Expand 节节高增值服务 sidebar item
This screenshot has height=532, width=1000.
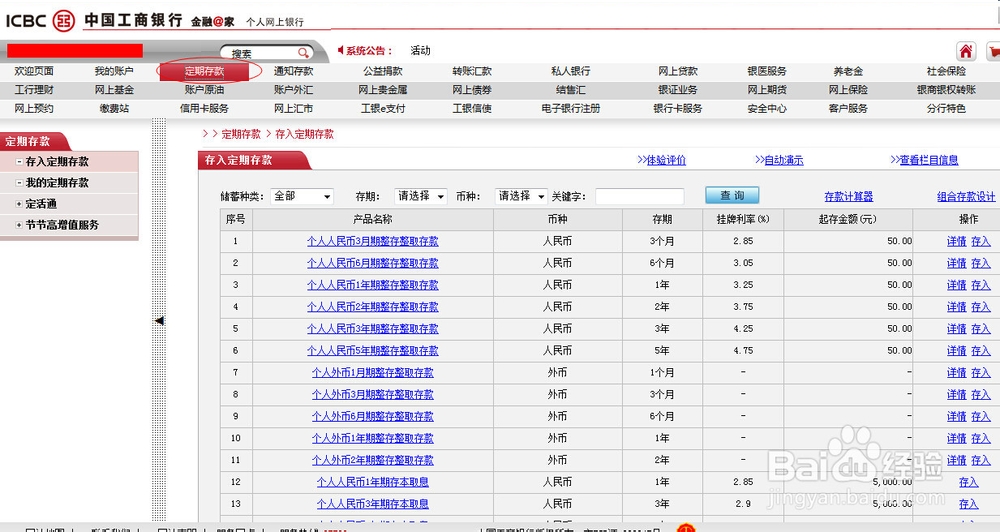[19, 225]
